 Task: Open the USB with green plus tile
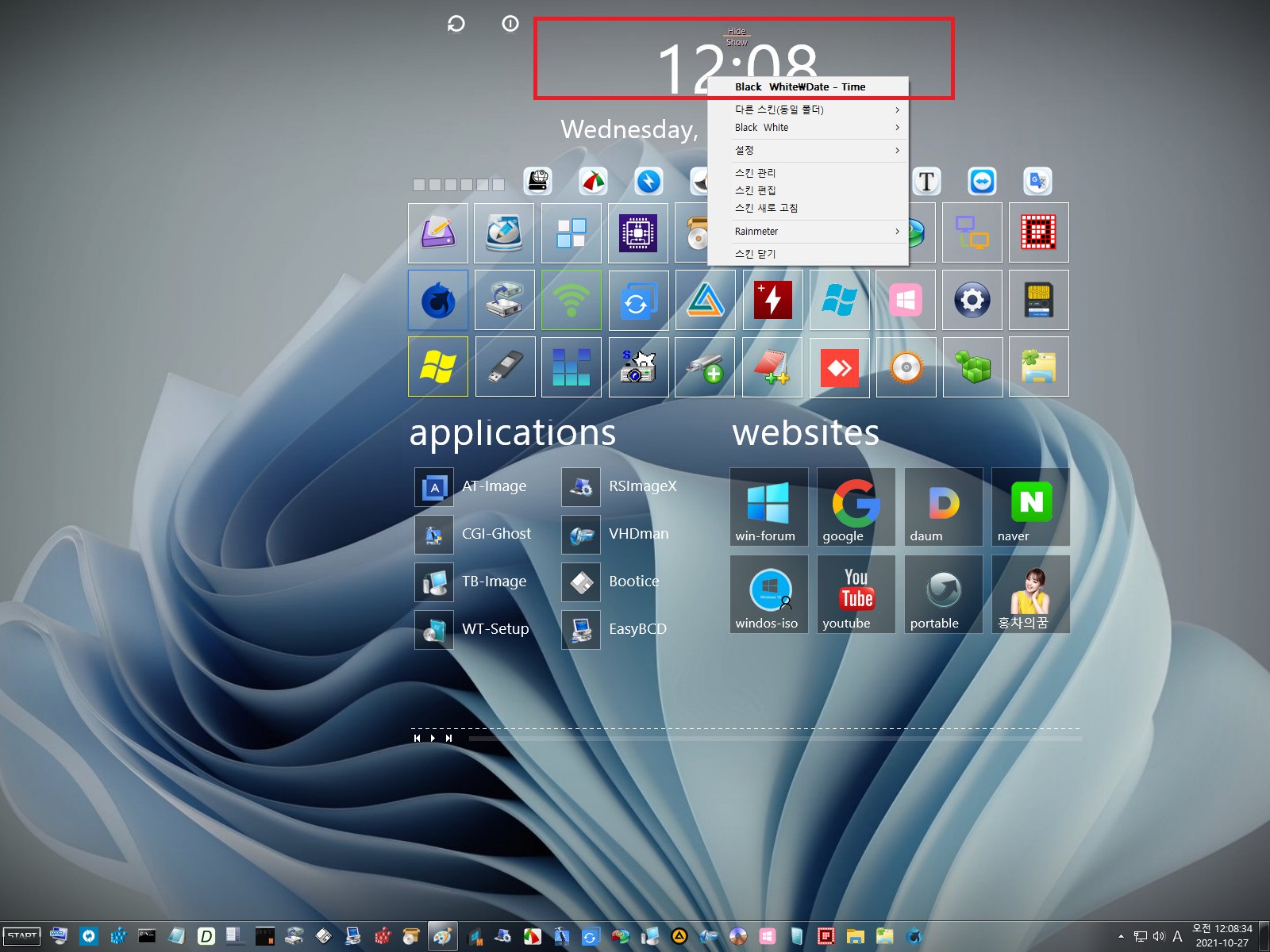705,367
